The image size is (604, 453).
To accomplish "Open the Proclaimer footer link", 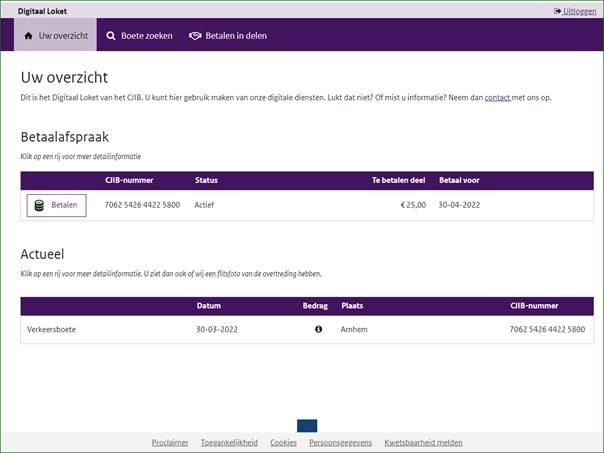I will pyautogui.click(x=170, y=442).
